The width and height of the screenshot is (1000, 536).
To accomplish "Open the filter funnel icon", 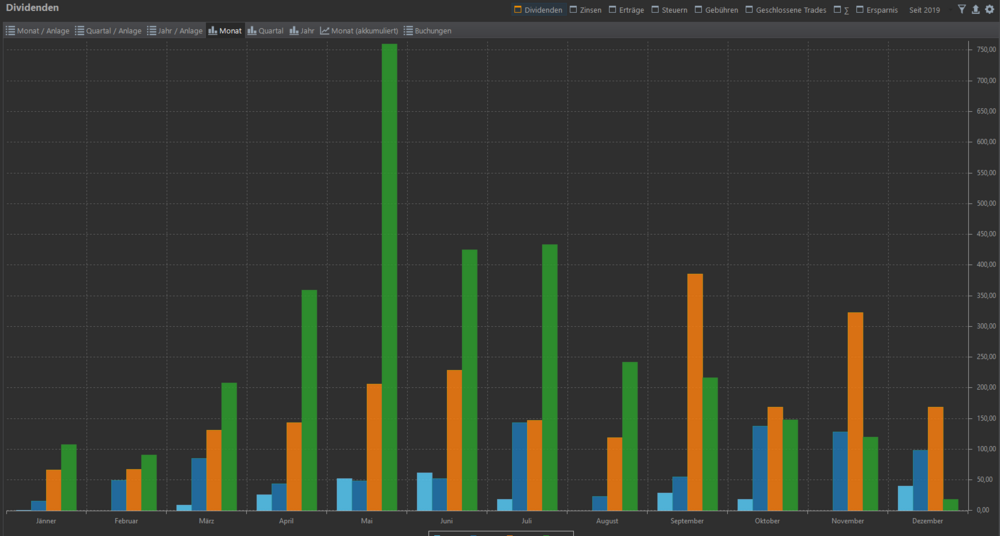I will pyautogui.click(x=962, y=9).
